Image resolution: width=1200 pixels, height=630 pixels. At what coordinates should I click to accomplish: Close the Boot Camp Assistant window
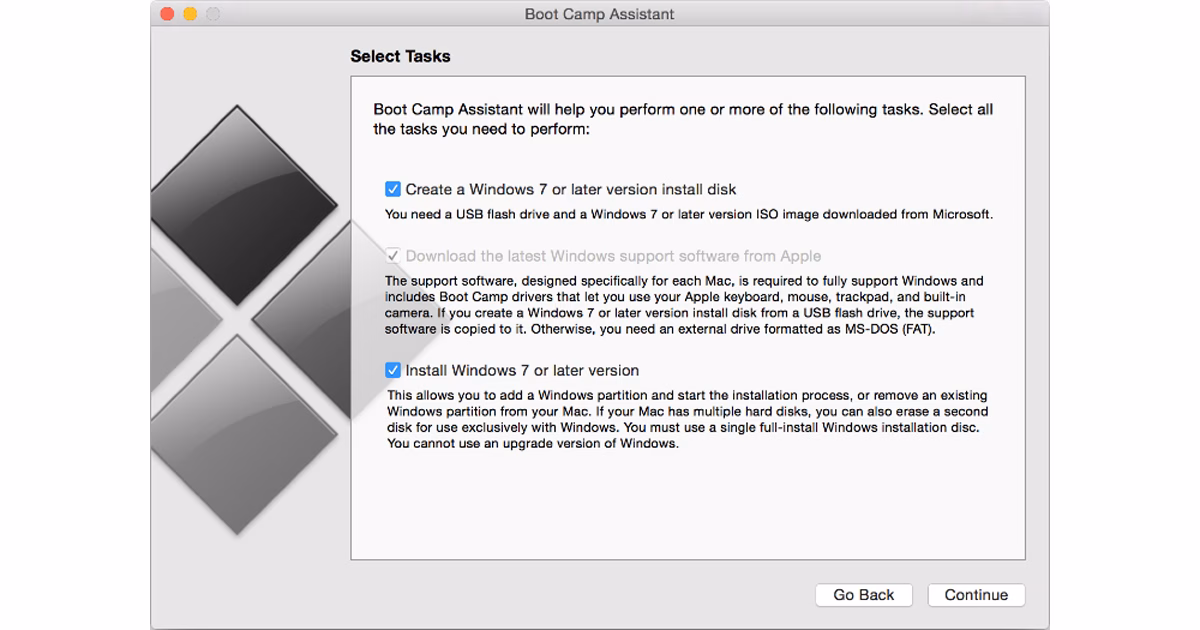[167, 14]
